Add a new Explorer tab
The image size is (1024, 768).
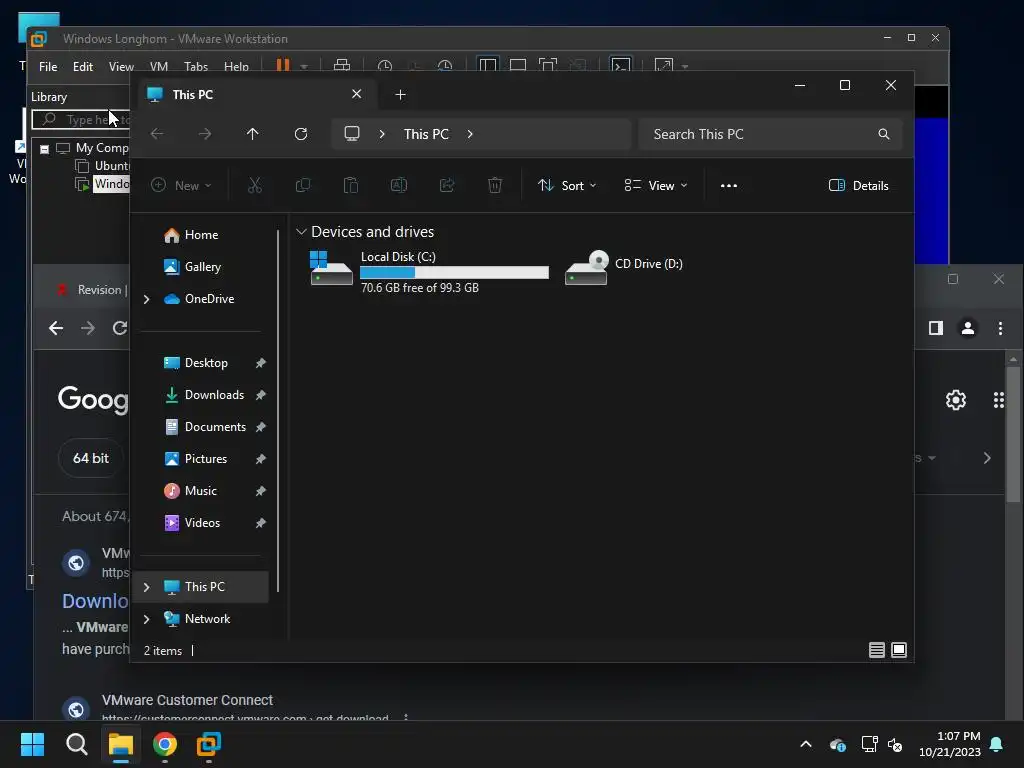click(x=400, y=95)
